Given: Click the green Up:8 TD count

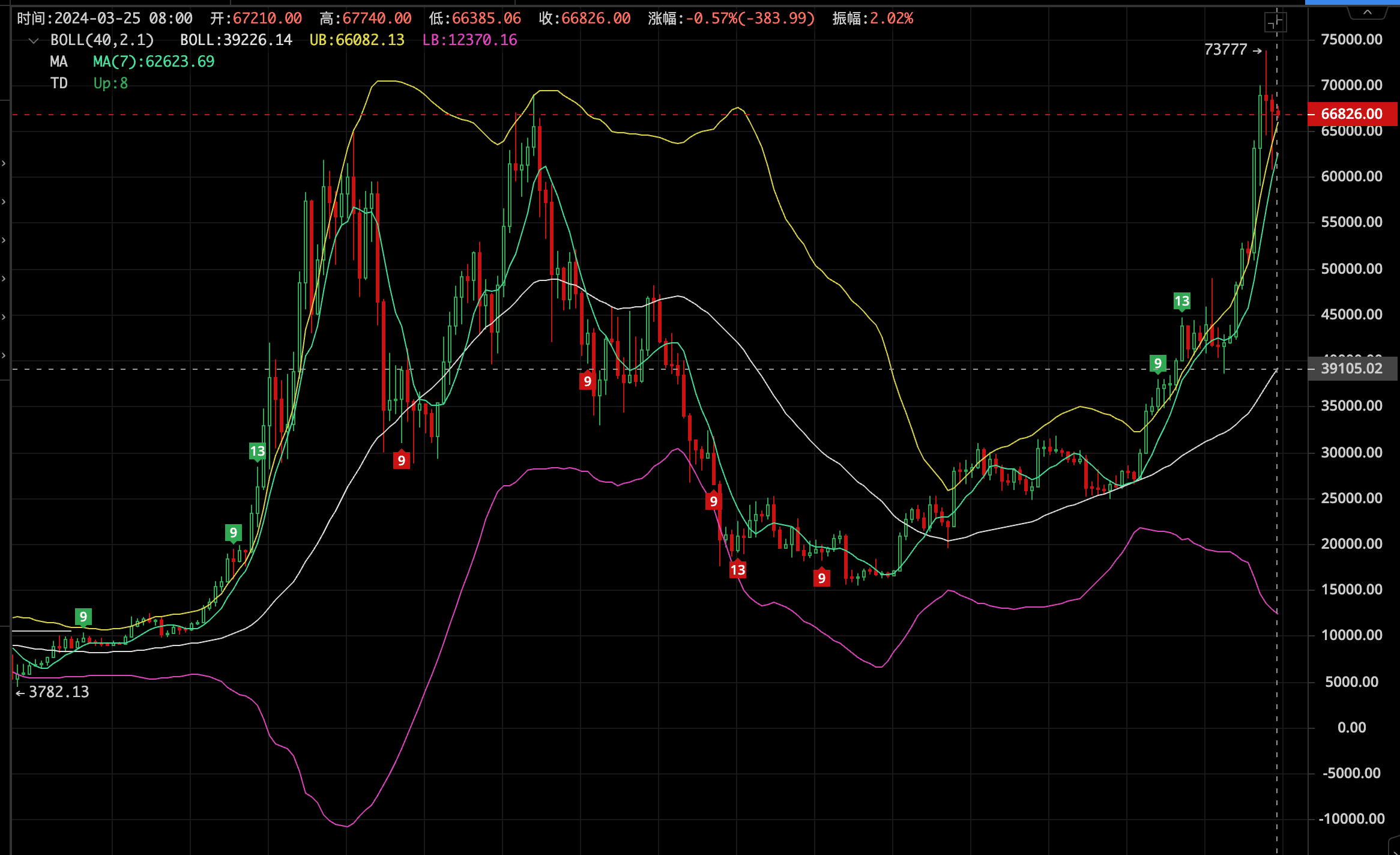Looking at the screenshot, I should [110, 83].
